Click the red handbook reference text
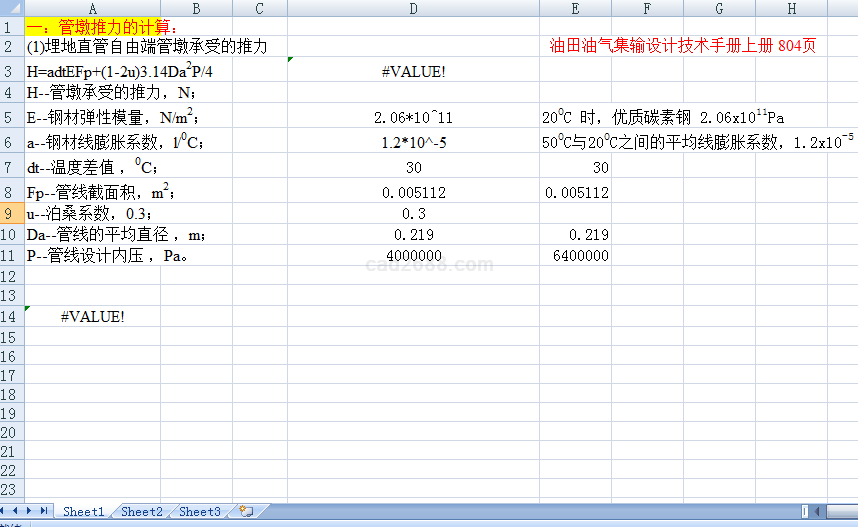The image size is (858, 527). coord(682,46)
